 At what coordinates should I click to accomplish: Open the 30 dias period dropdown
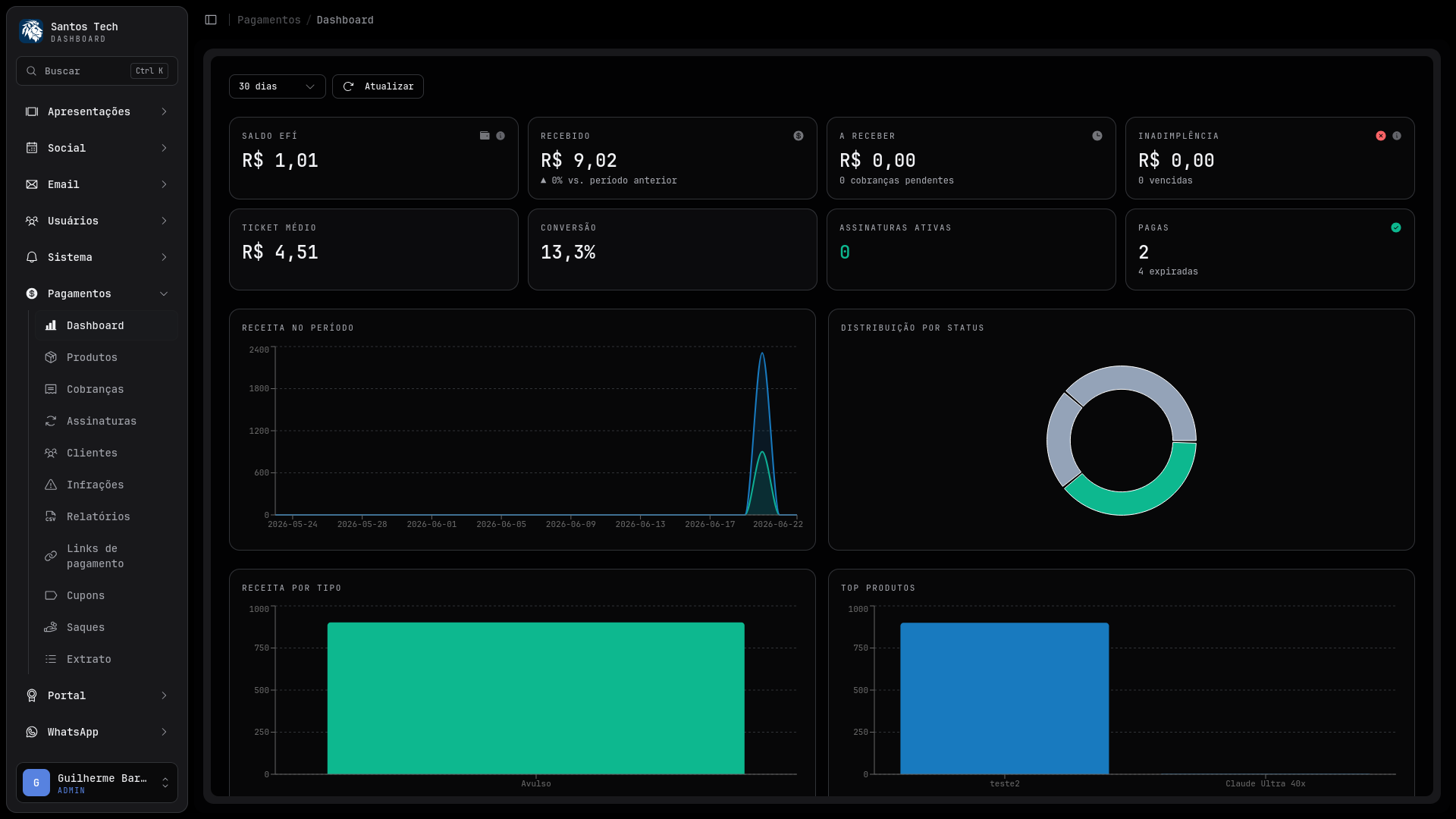278,86
